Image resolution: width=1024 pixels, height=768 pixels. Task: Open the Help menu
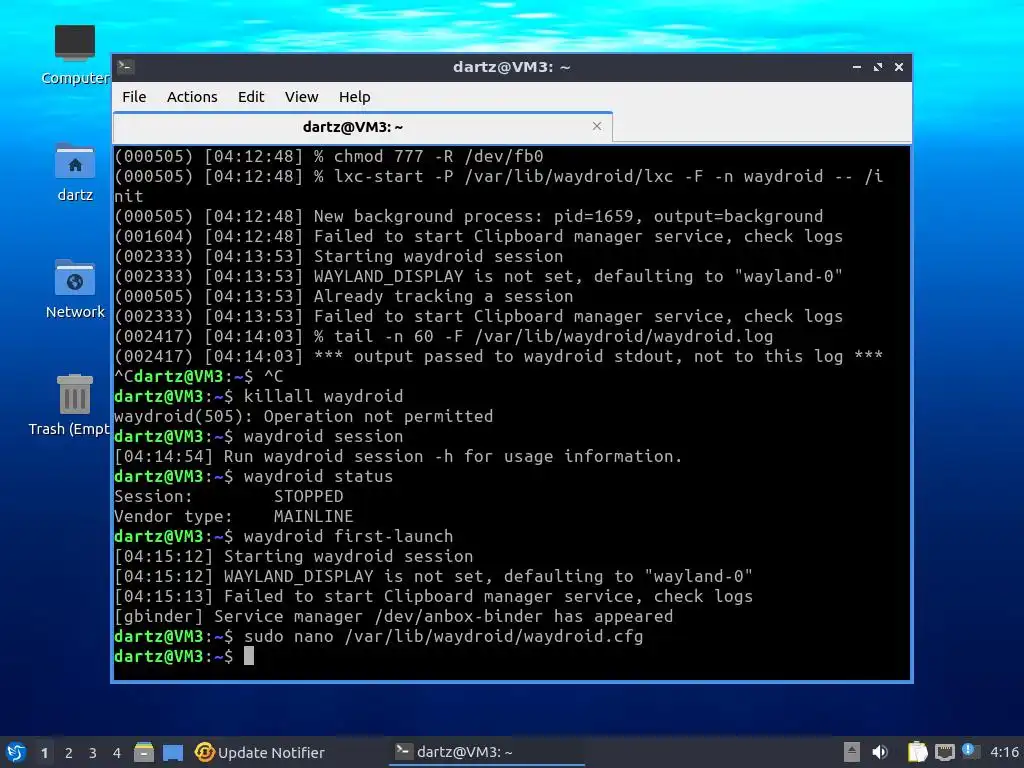click(355, 97)
